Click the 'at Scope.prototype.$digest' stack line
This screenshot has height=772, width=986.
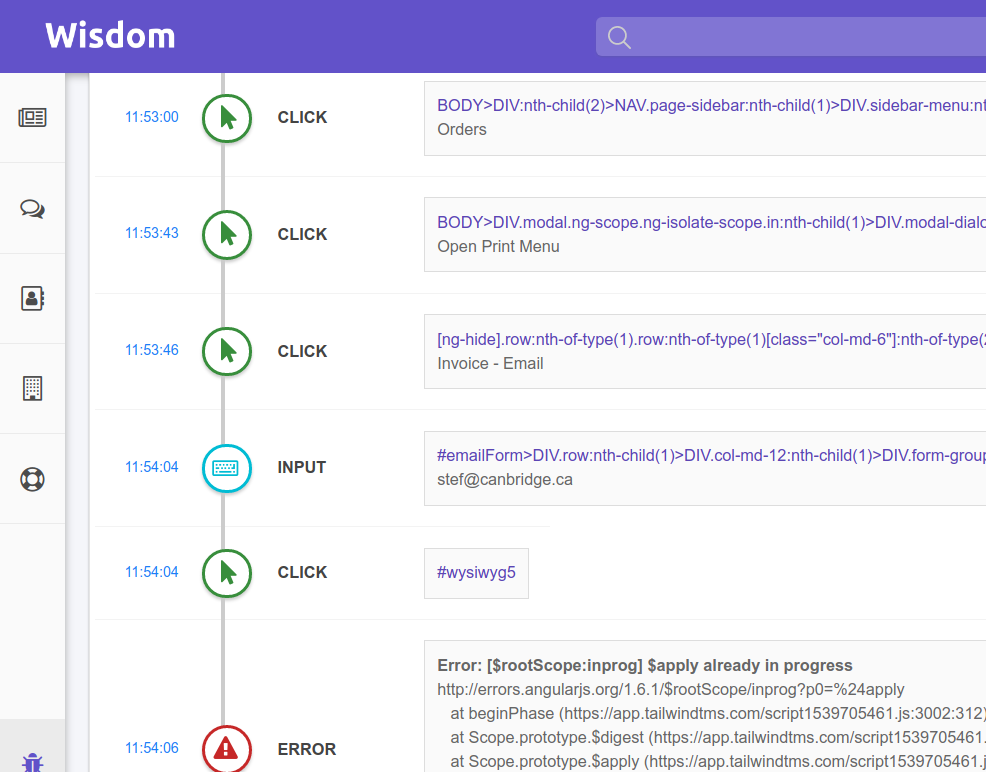717,737
